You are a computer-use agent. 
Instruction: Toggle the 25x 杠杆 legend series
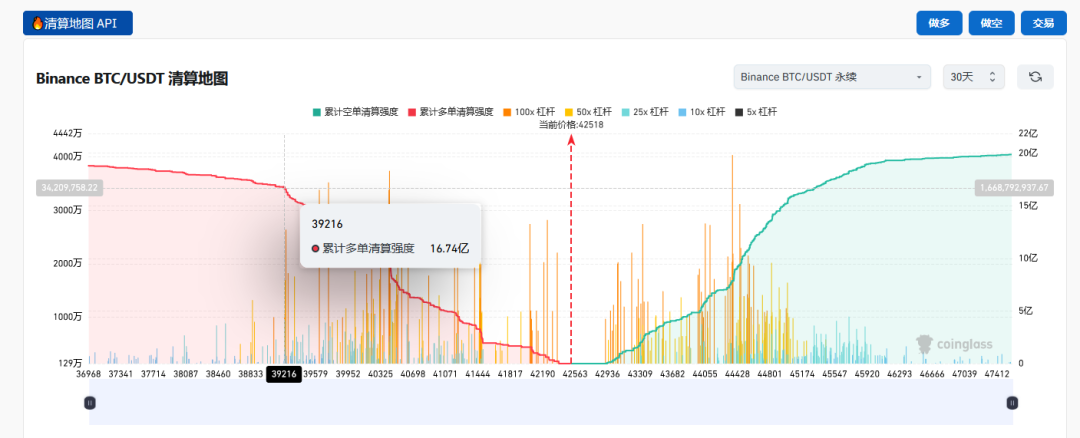point(645,112)
